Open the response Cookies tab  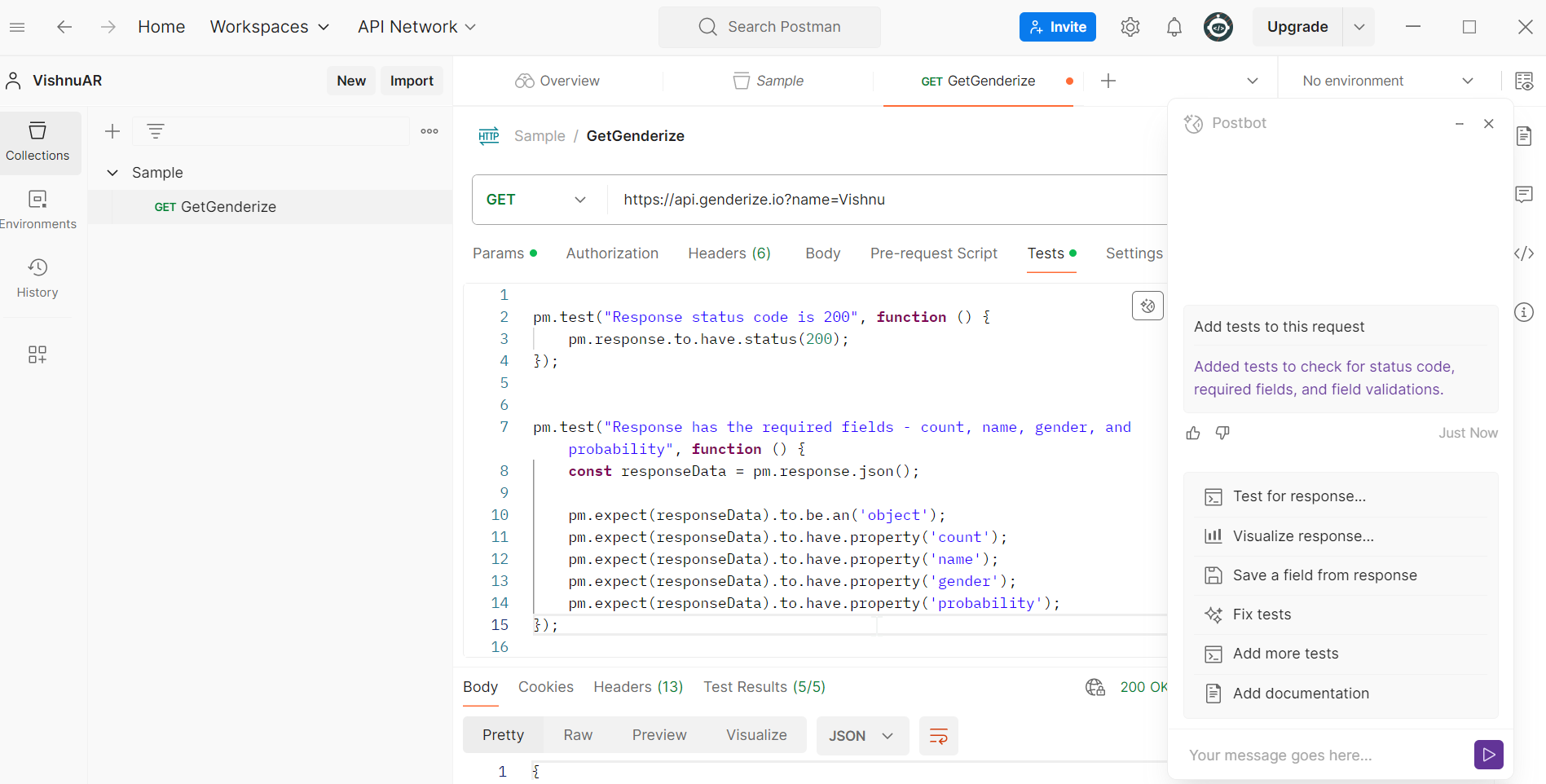tap(546, 687)
